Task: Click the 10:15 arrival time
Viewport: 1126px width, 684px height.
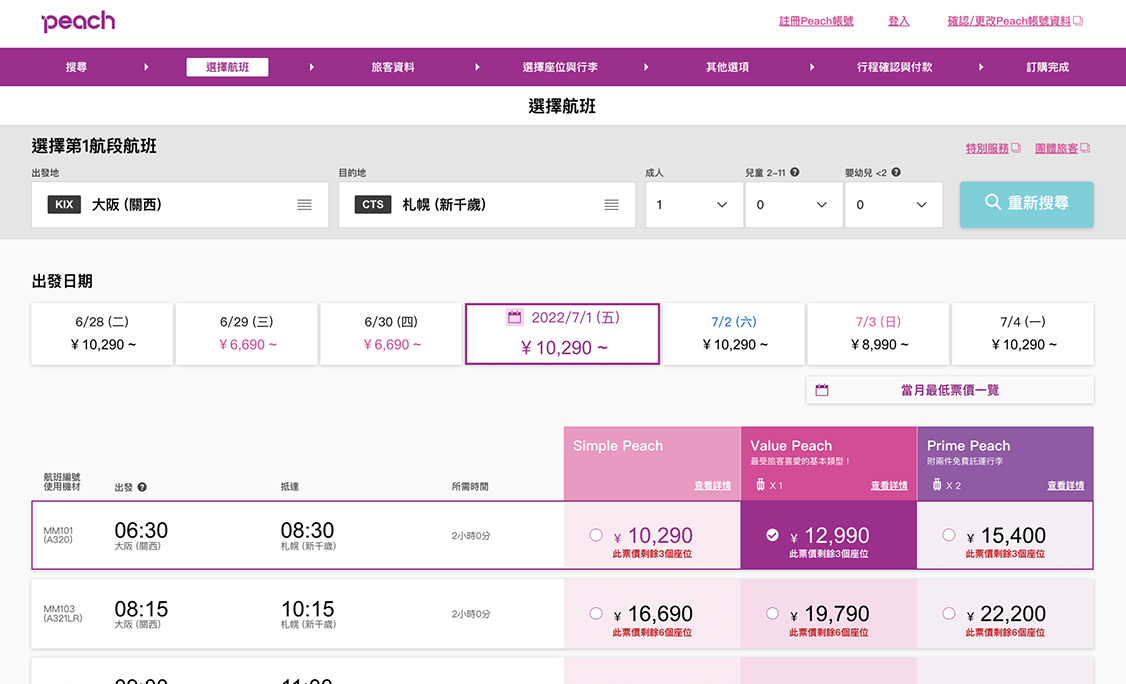Action: coord(307,609)
